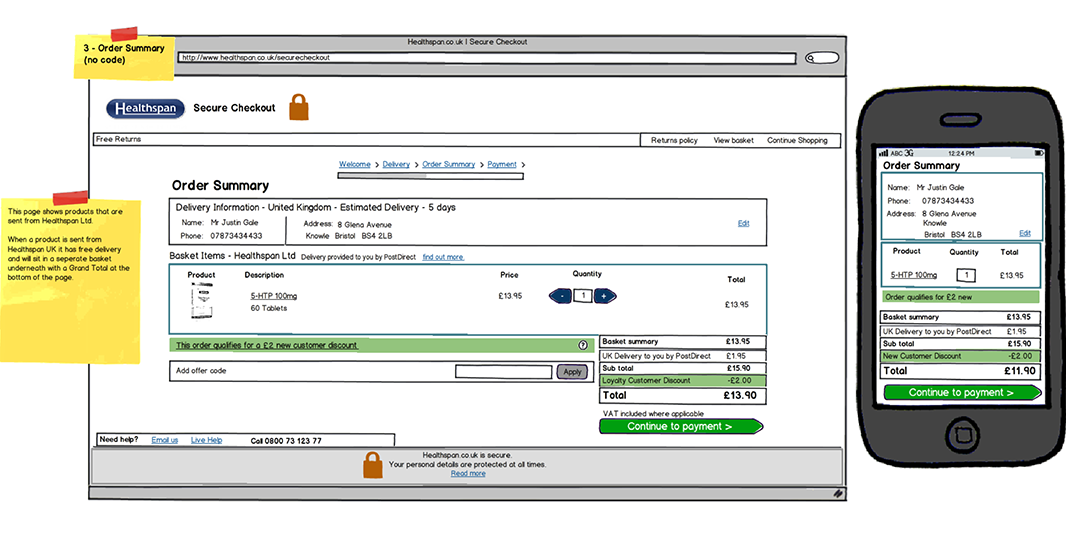The width and height of the screenshot is (1066, 547).
Task: Open View basket
Action: [x=734, y=141]
